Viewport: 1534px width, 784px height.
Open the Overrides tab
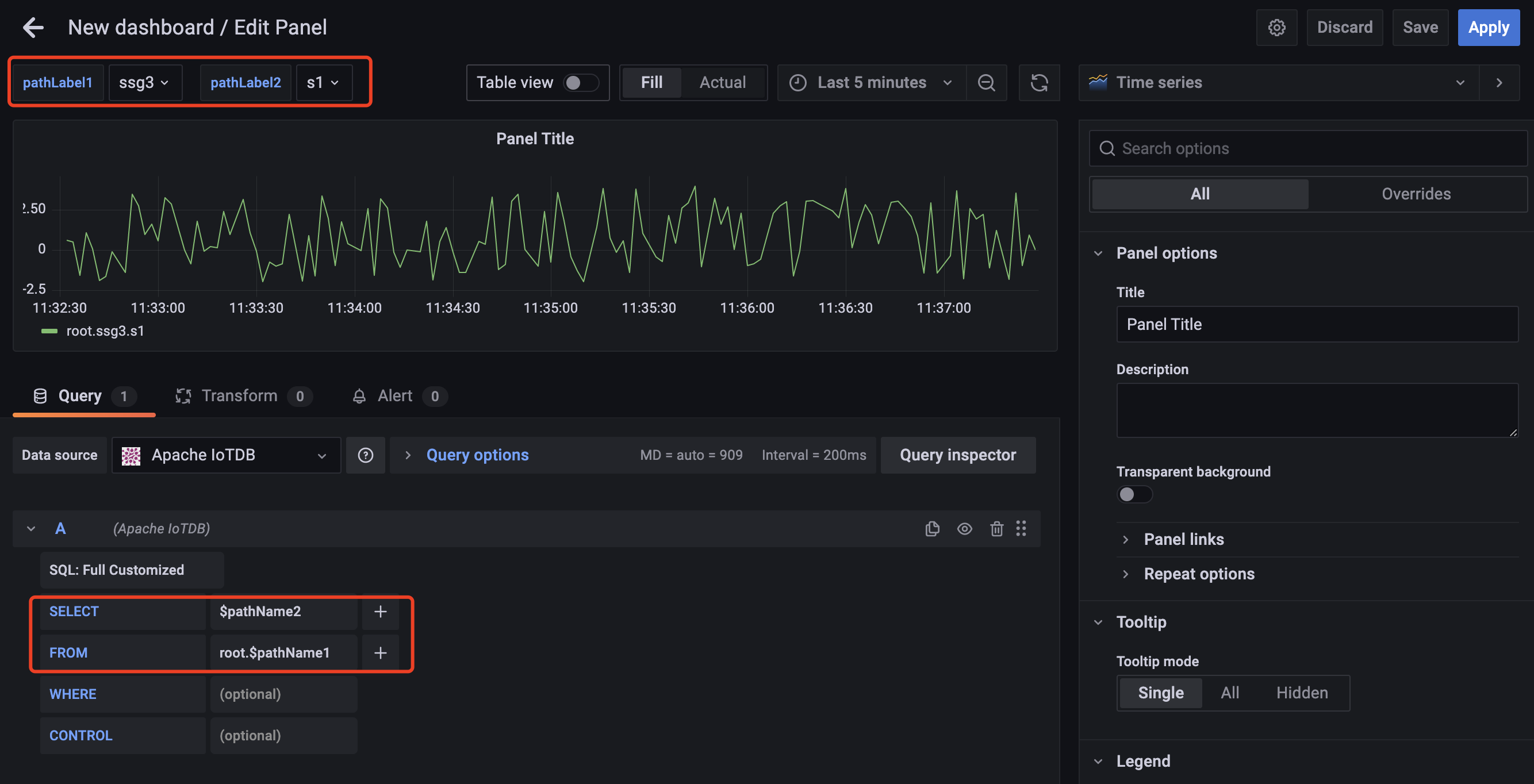pos(1416,194)
